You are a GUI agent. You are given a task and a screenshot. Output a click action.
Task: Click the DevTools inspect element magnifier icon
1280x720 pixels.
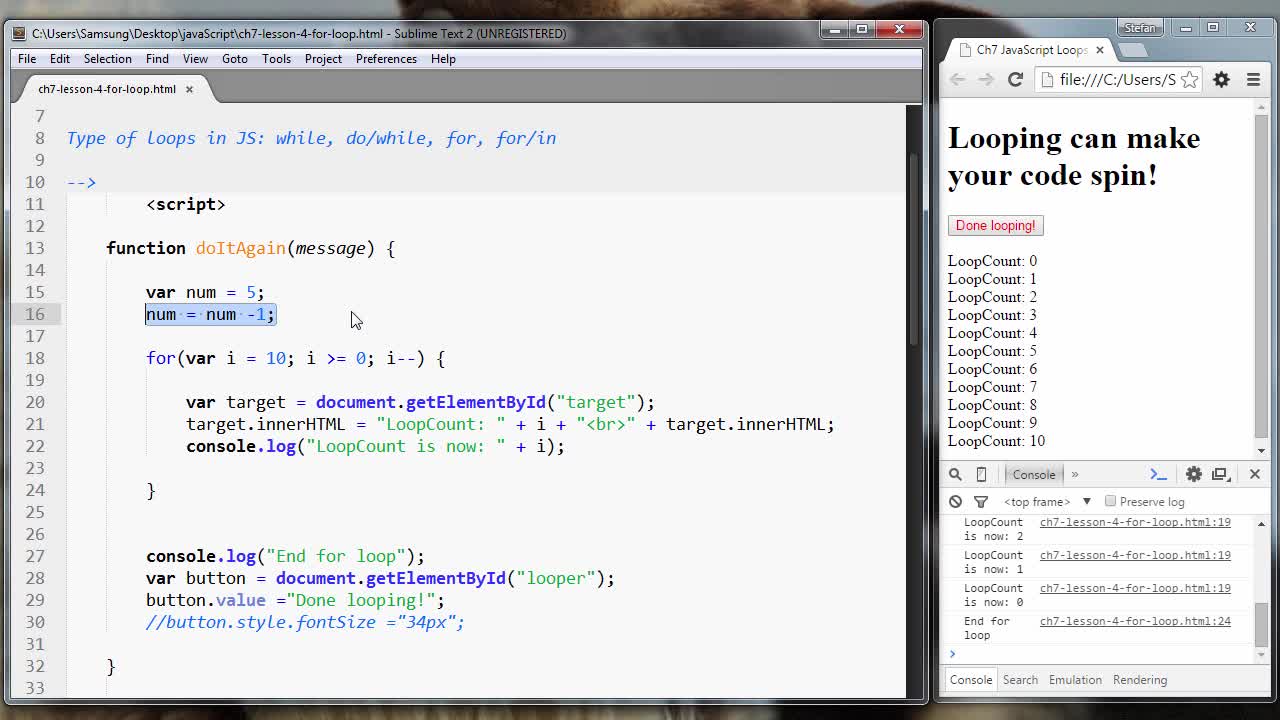(955, 474)
